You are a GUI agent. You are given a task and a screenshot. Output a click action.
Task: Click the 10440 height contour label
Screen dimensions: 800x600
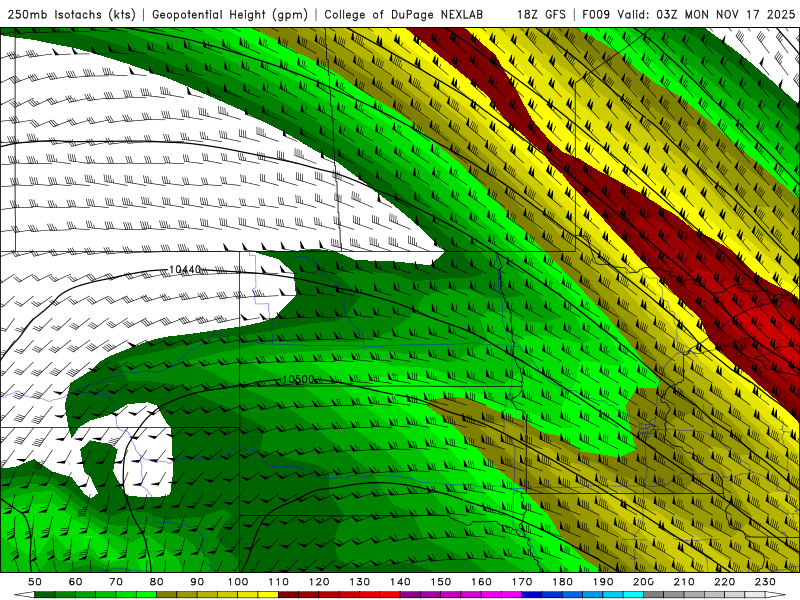coord(185,269)
